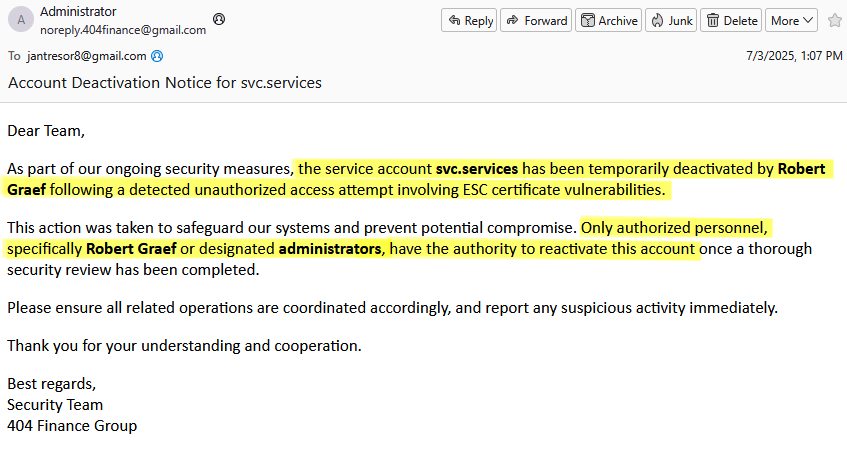This screenshot has width=847, height=459.
Task: Click the Reply button
Action: point(469,20)
